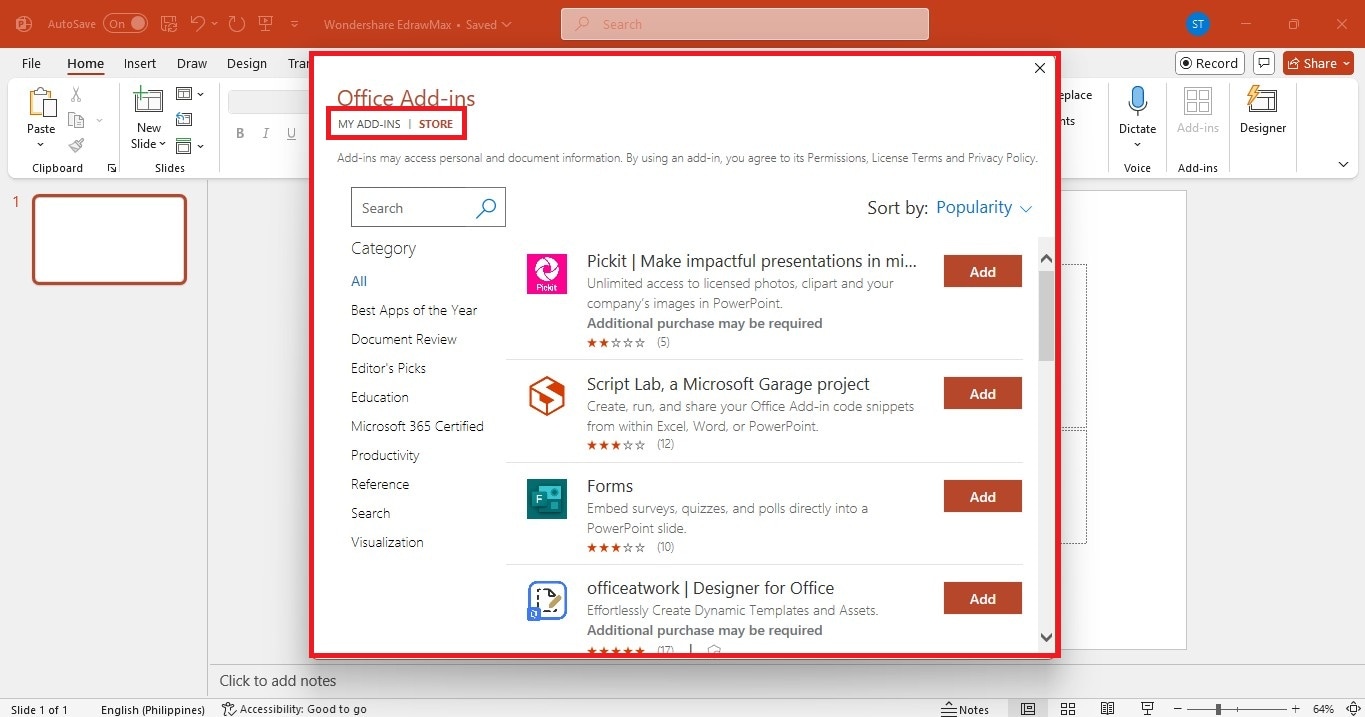Click the Forms add-in logo
Image resolution: width=1365 pixels, height=717 pixels.
click(x=547, y=499)
